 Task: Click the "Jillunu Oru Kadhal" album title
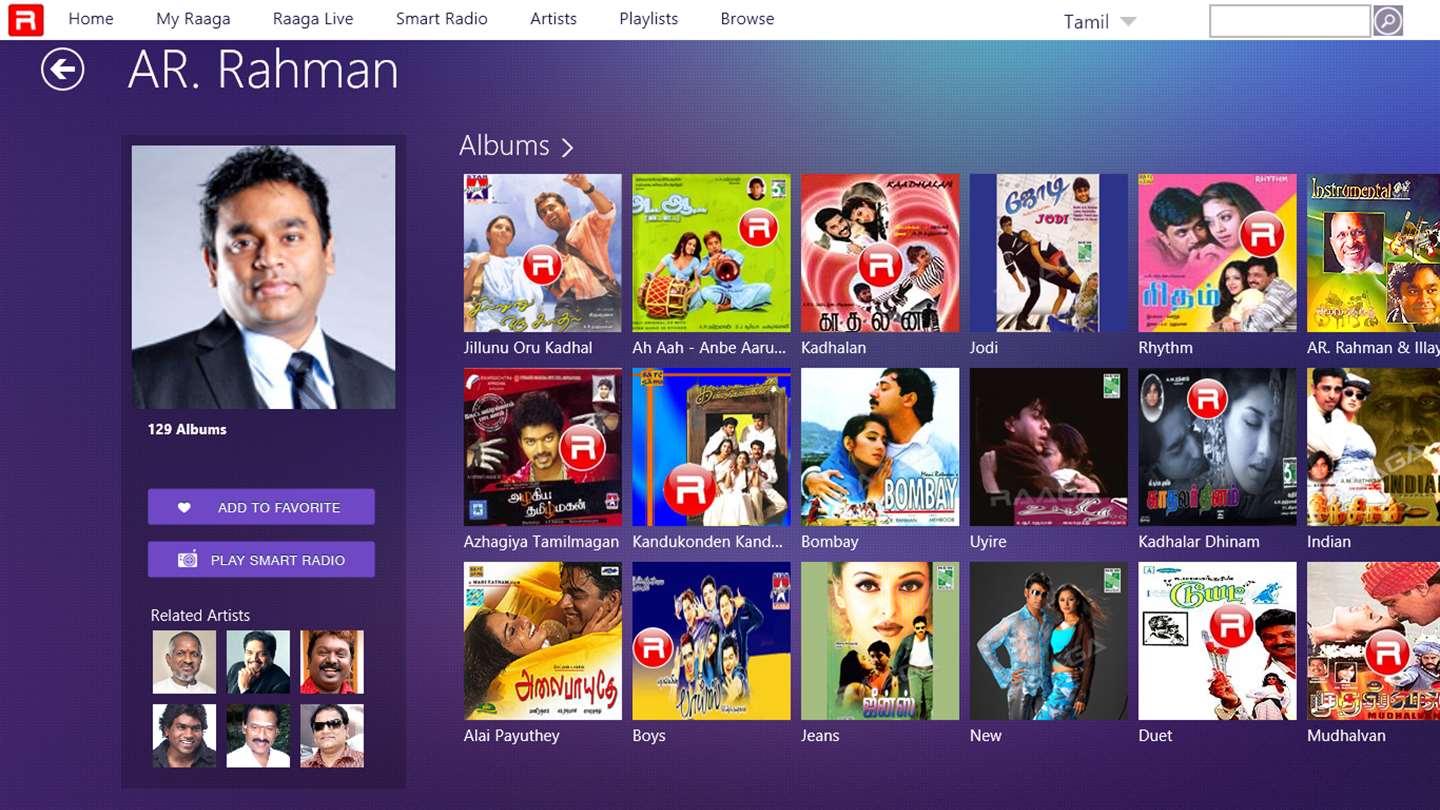[x=528, y=348]
